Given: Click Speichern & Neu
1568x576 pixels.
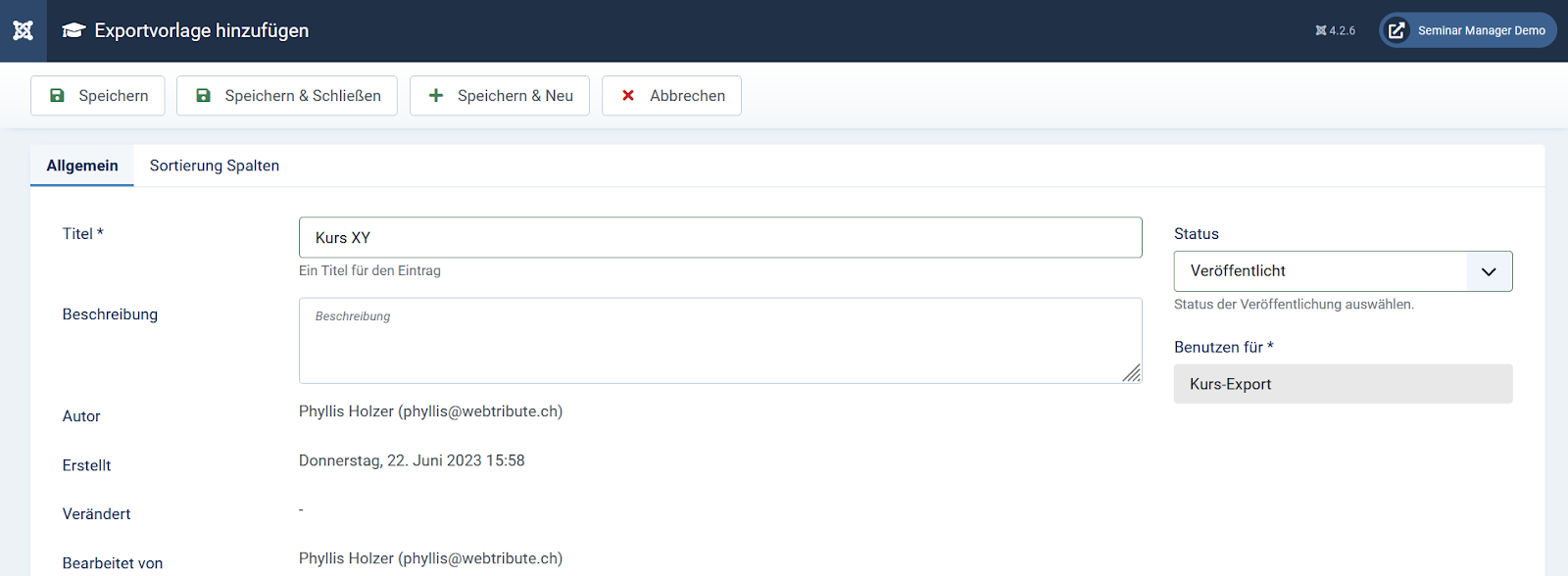Looking at the screenshot, I should click(x=500, y=96).
